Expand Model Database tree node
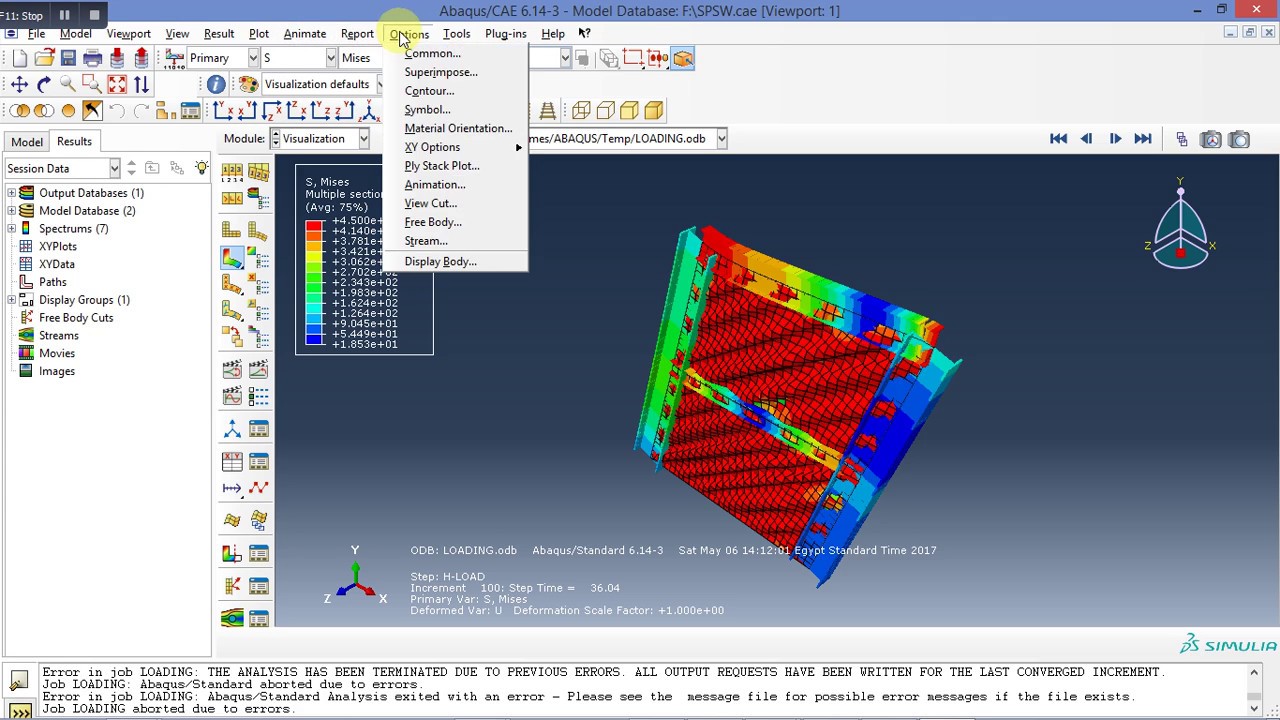 tap(12, 211)
